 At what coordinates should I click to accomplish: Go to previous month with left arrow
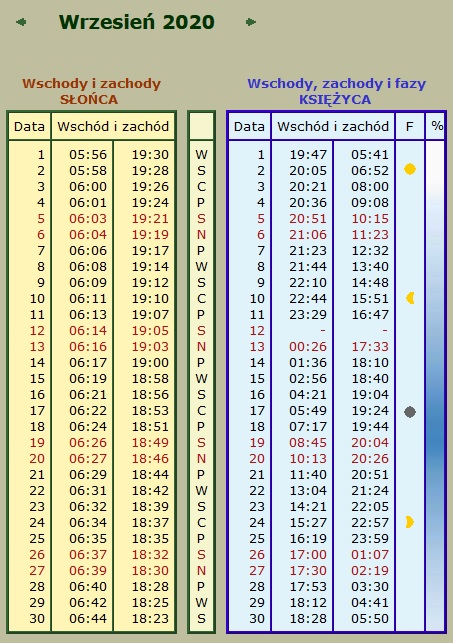[21, 22]
